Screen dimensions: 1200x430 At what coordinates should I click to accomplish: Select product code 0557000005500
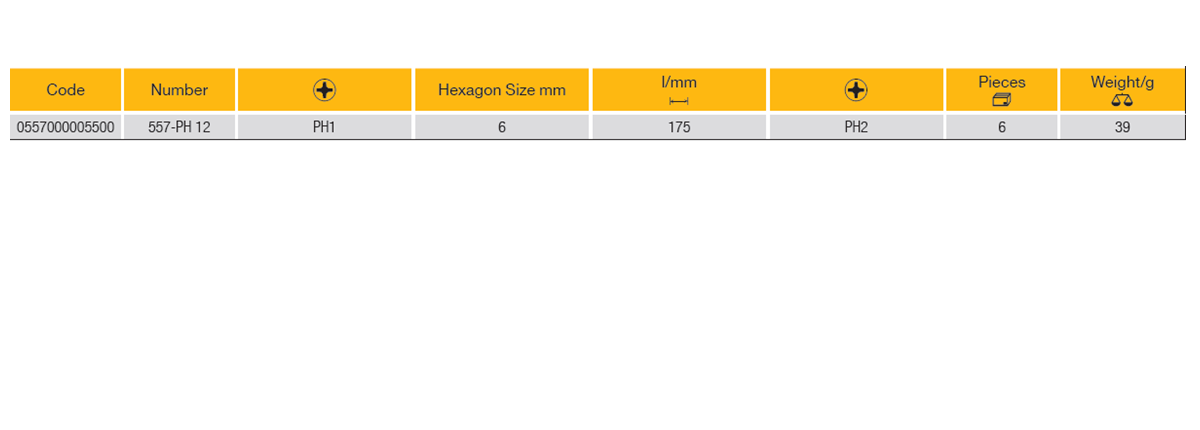point(66,128)
